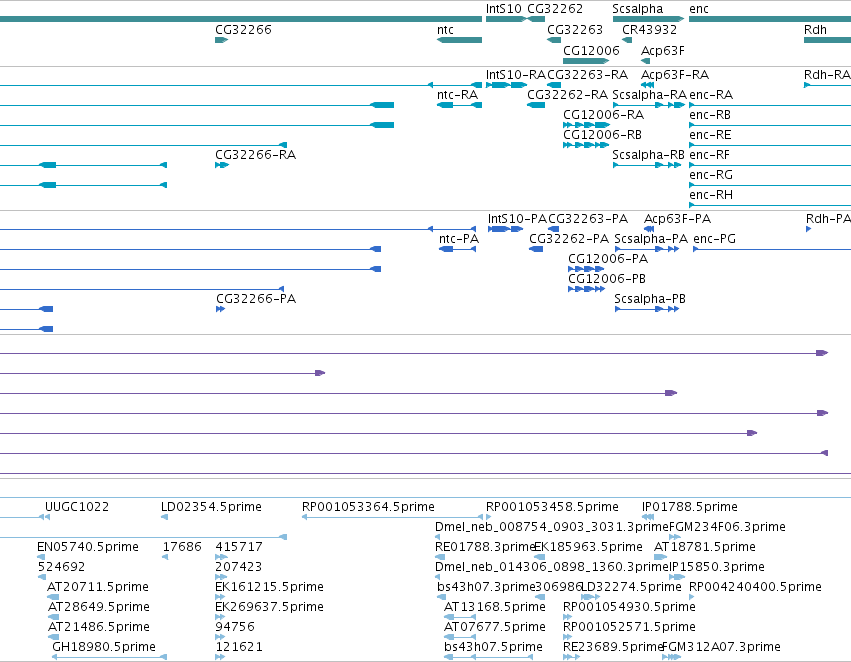This screenshot has height=662, width=851.
Task: Click the EK161215.5prime EST label
Action: (x=269, y=588)
